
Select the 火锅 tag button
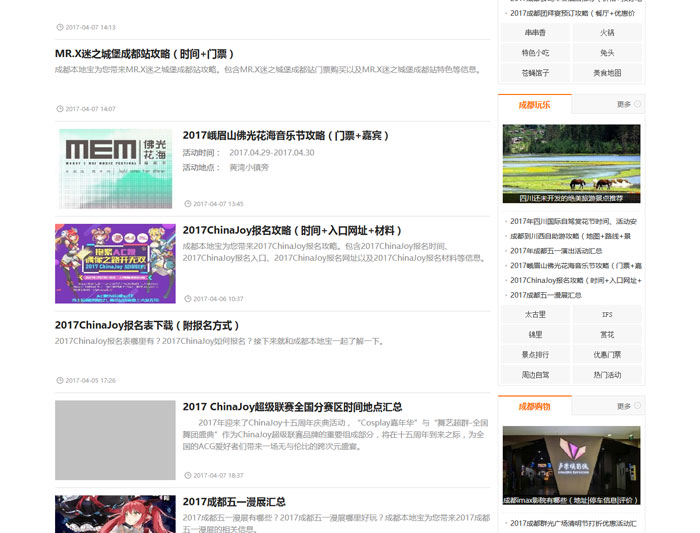pos(607,33)
